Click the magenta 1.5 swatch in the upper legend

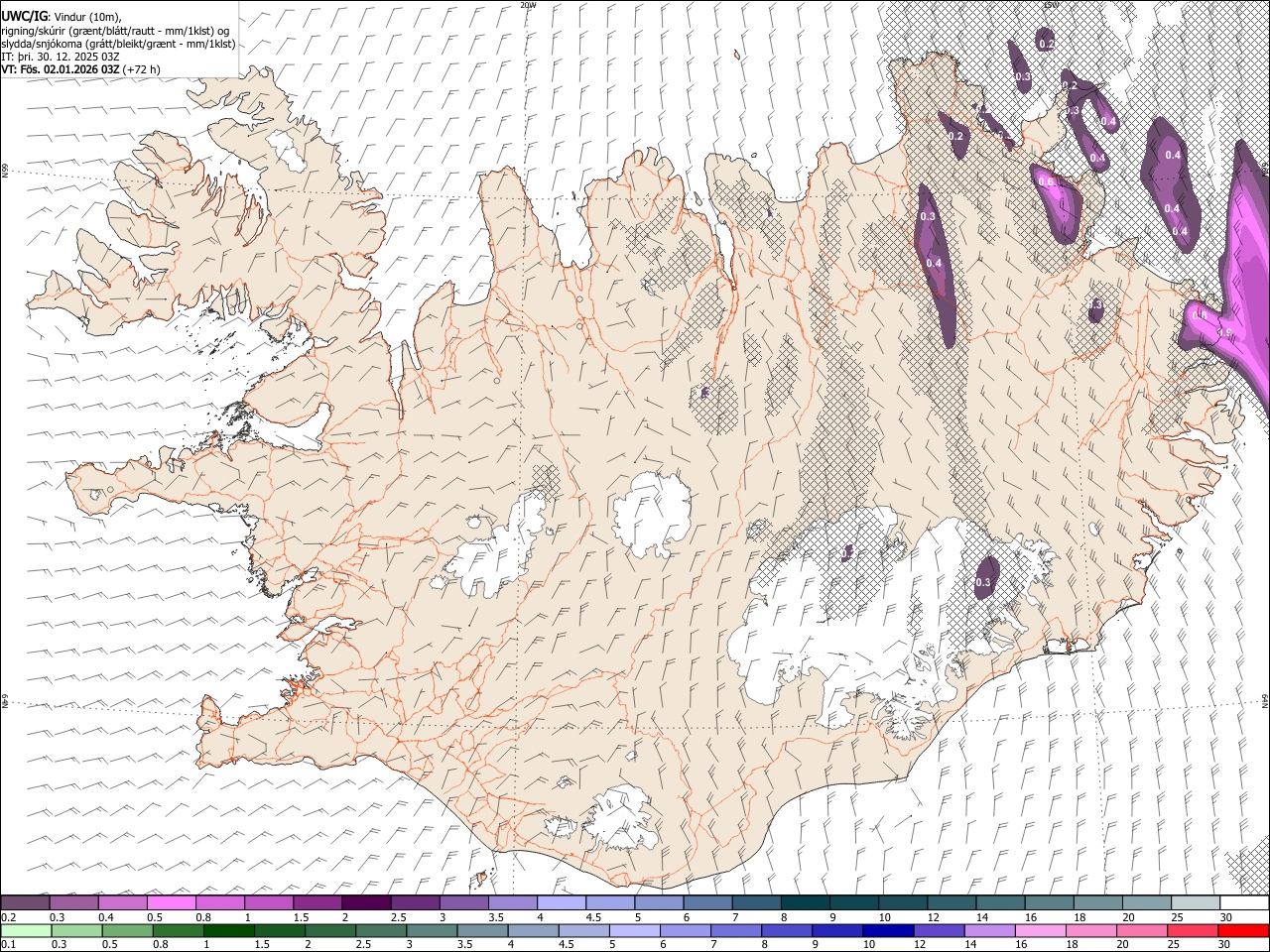pyautogui.click(x=317, y=903)
